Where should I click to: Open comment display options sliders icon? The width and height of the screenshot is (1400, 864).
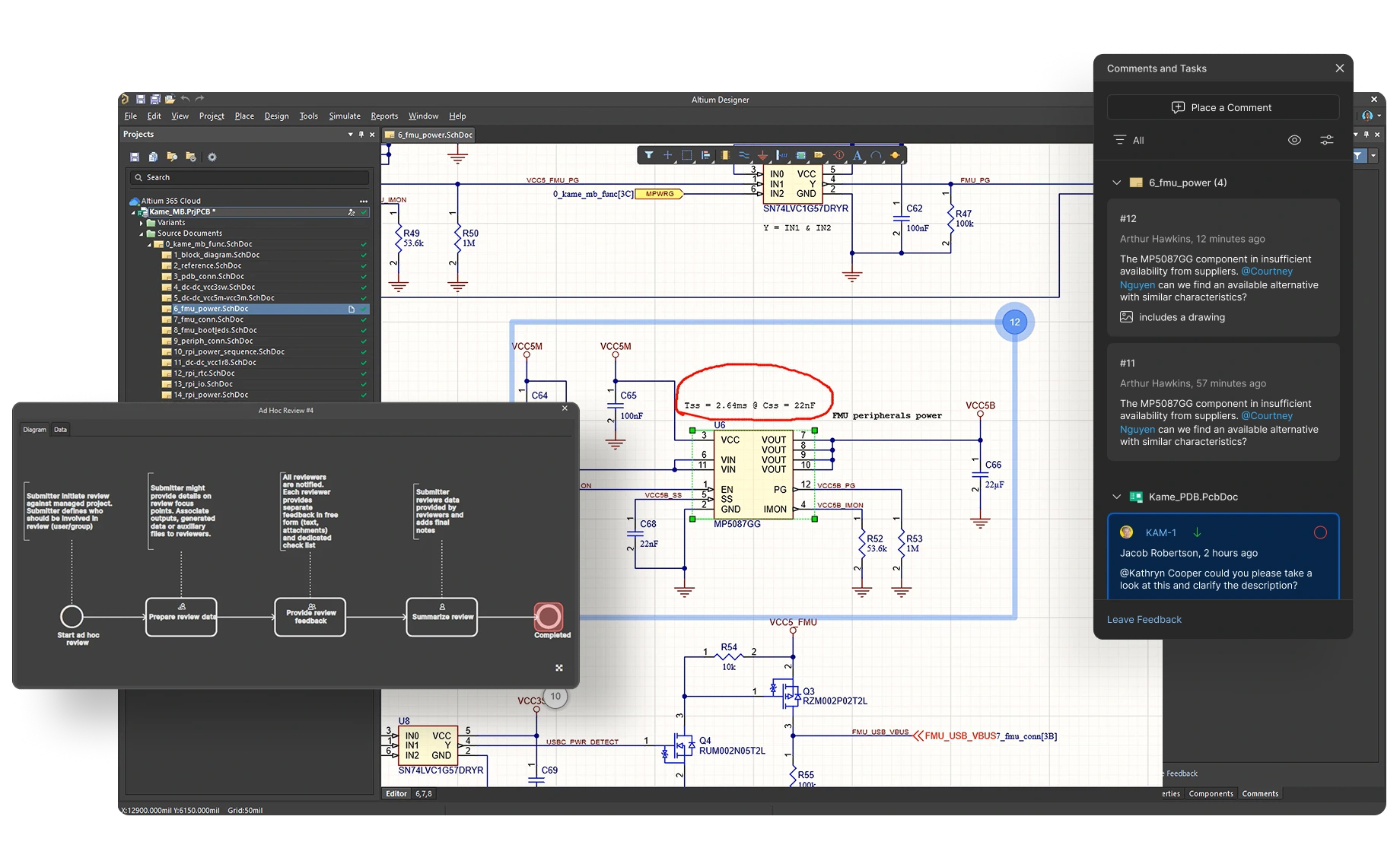(1327, 140)
